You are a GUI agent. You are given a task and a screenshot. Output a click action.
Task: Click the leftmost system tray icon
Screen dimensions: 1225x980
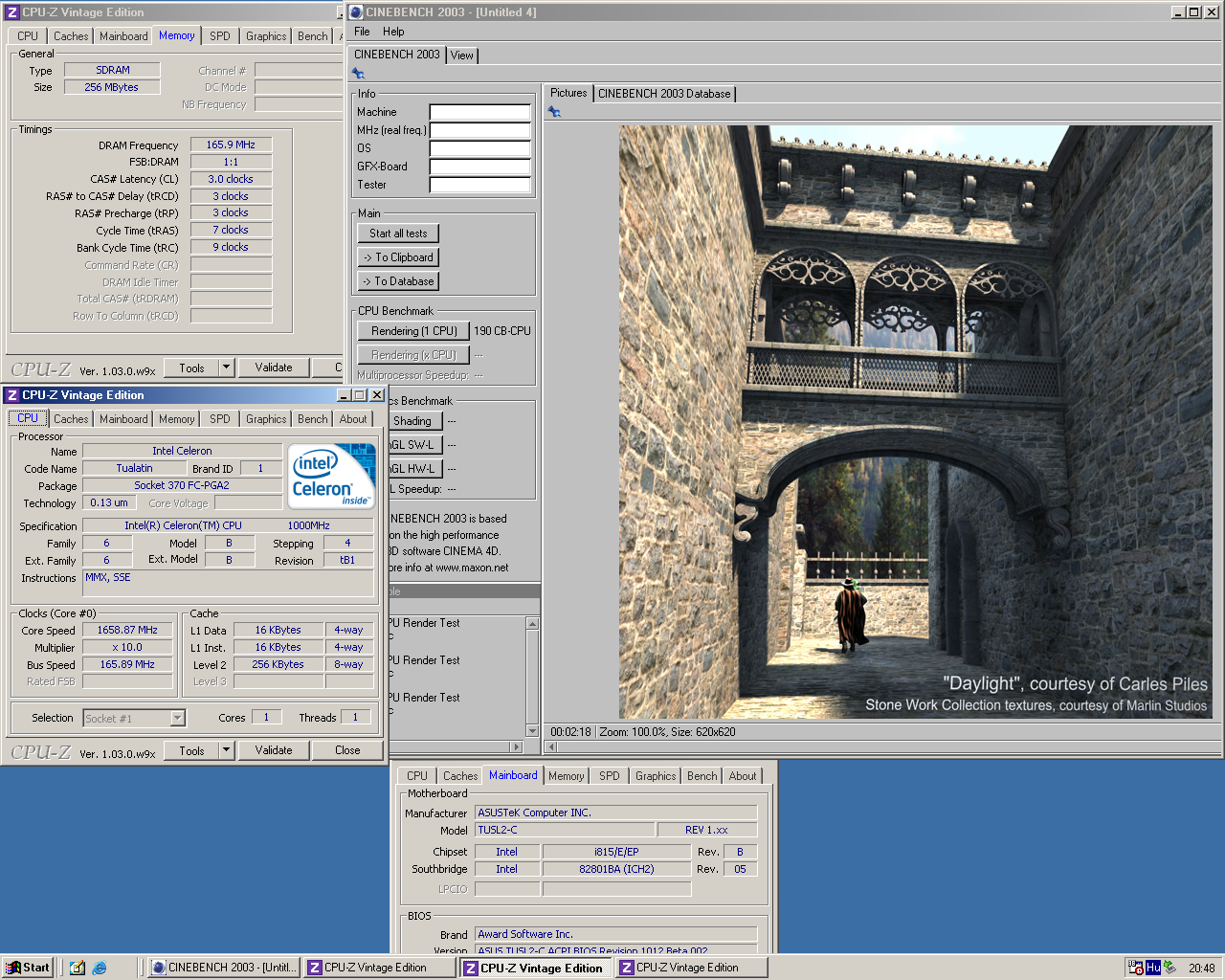(1136, 968)
